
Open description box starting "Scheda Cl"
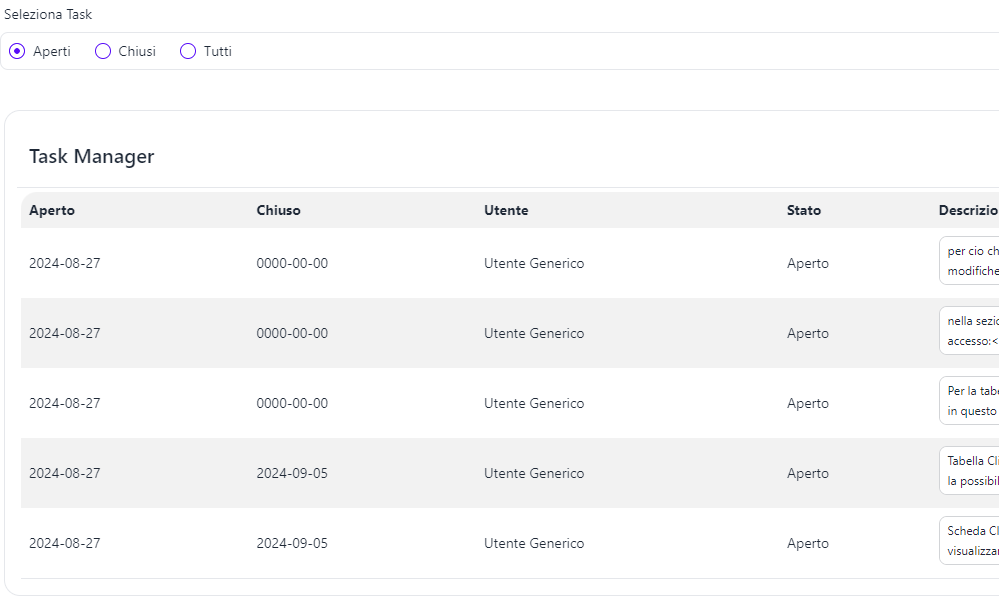pos(970,541)
